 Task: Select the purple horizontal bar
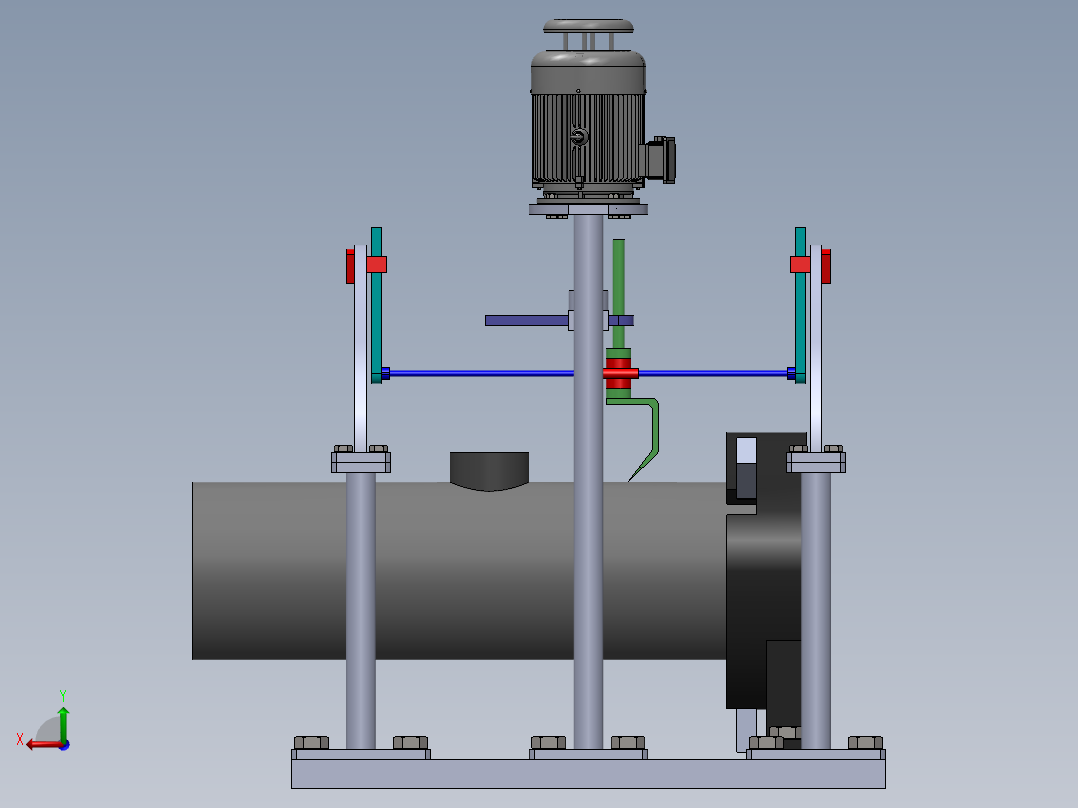point(527,320)
